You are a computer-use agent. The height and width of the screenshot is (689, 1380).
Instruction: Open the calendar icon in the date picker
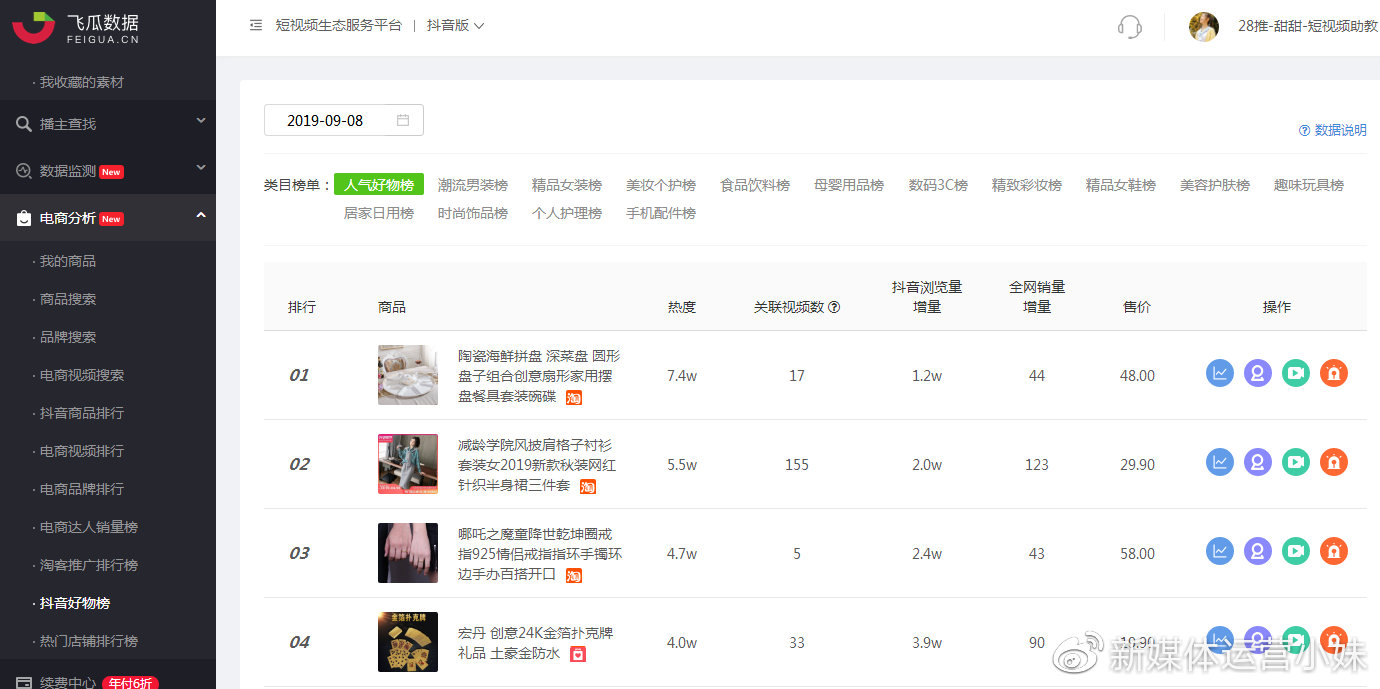tap(404, 119)
